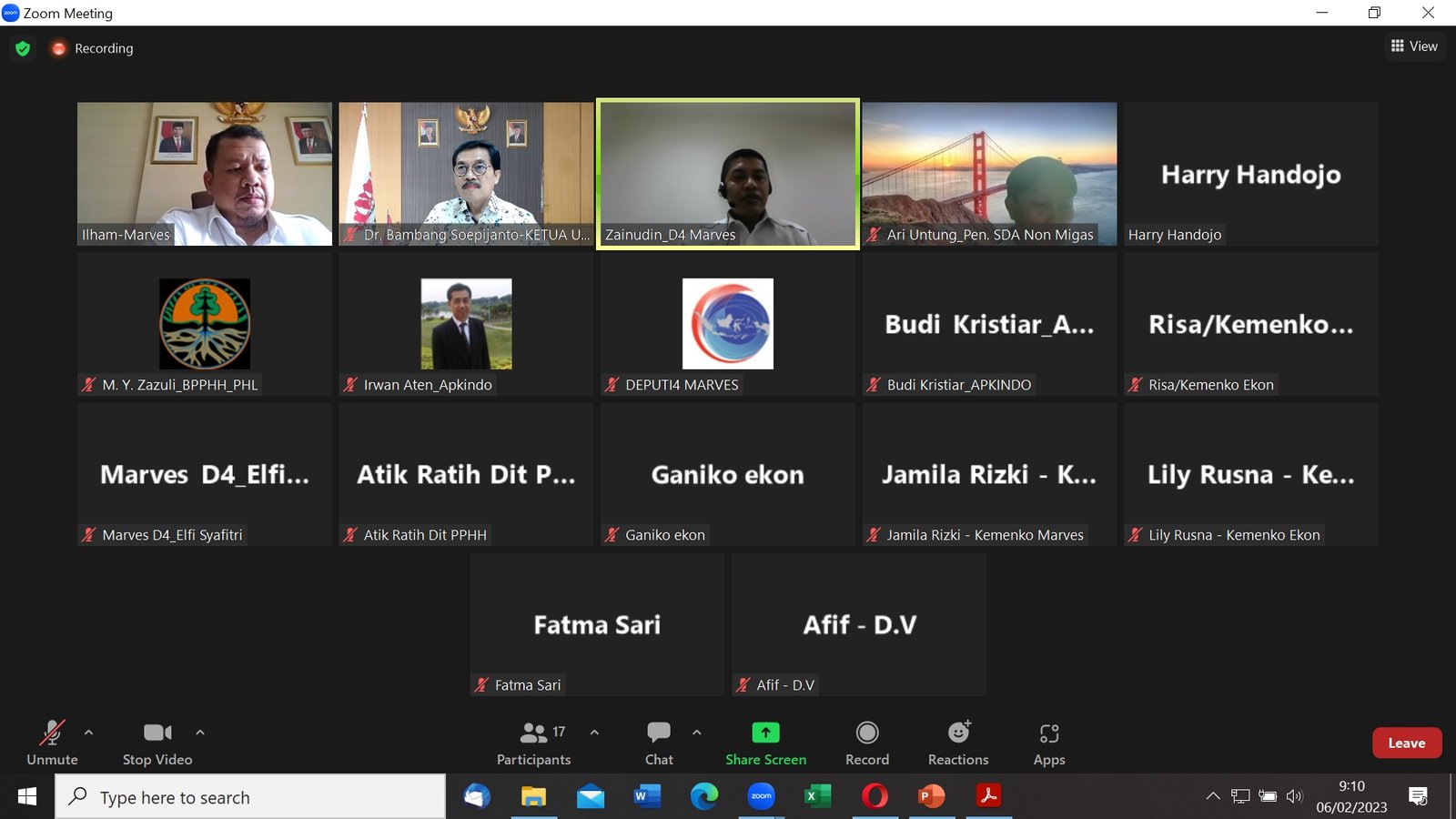Click the taskbar search box
The image size is (1456, 819).
click(x=250, y=797)
